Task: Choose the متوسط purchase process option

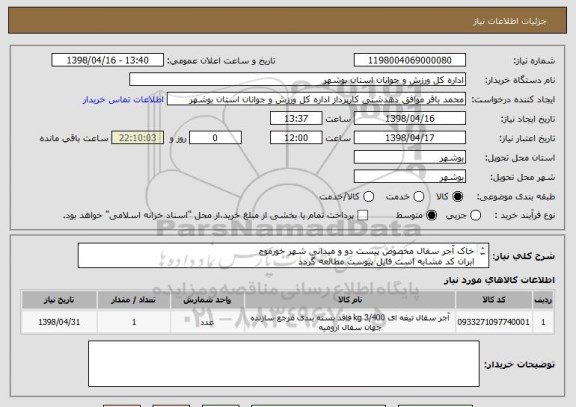Action: pyautogui.click(x=432, y=216)
